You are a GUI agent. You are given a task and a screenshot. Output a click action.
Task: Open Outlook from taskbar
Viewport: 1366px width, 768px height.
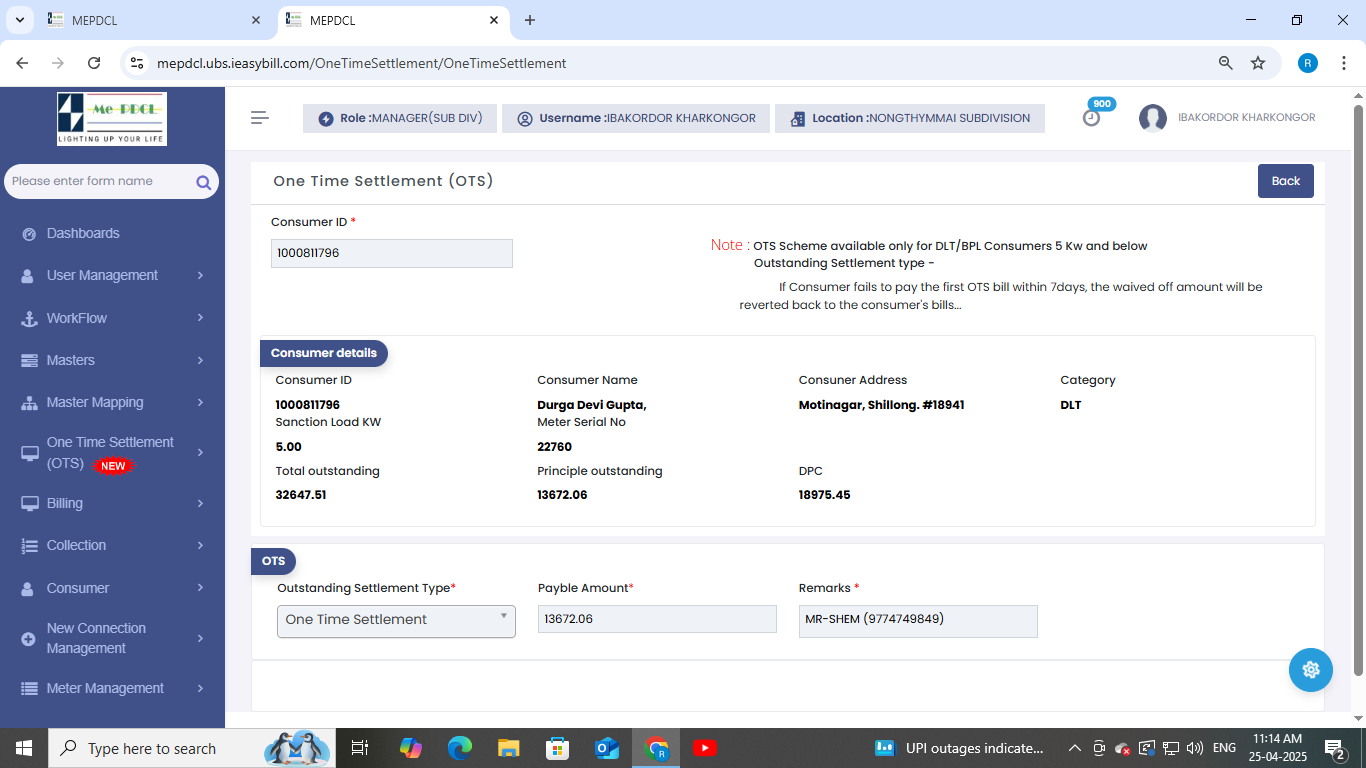pyautogui.click(x=606, y=748)
